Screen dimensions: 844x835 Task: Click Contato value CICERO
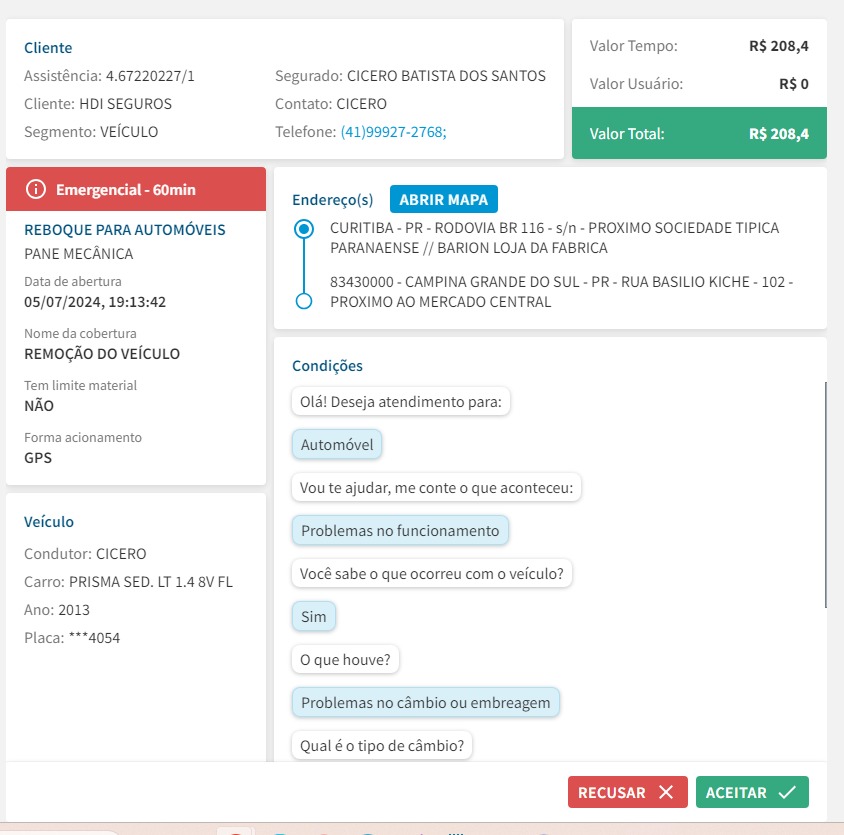click(x=361, y=104)
